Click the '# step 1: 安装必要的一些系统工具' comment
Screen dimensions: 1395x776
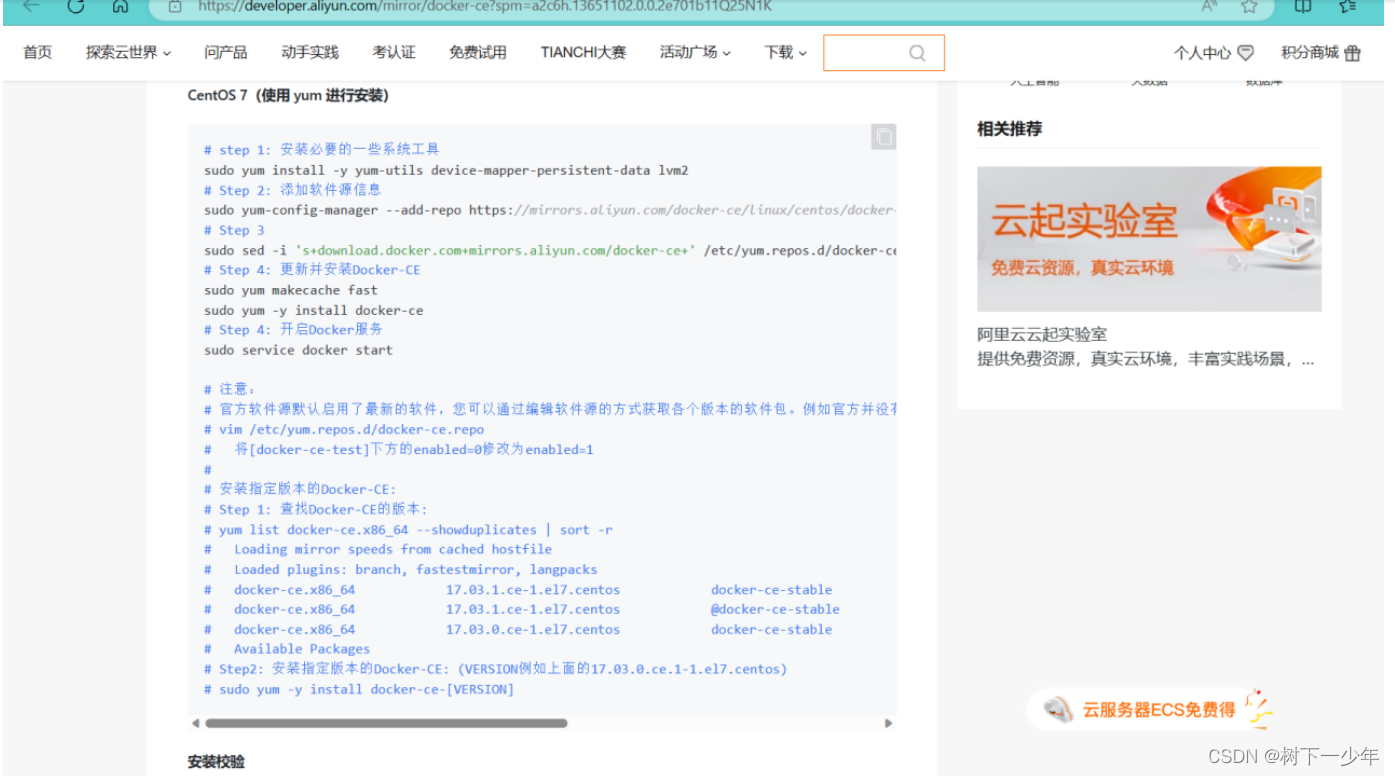[x=322, y=150]
